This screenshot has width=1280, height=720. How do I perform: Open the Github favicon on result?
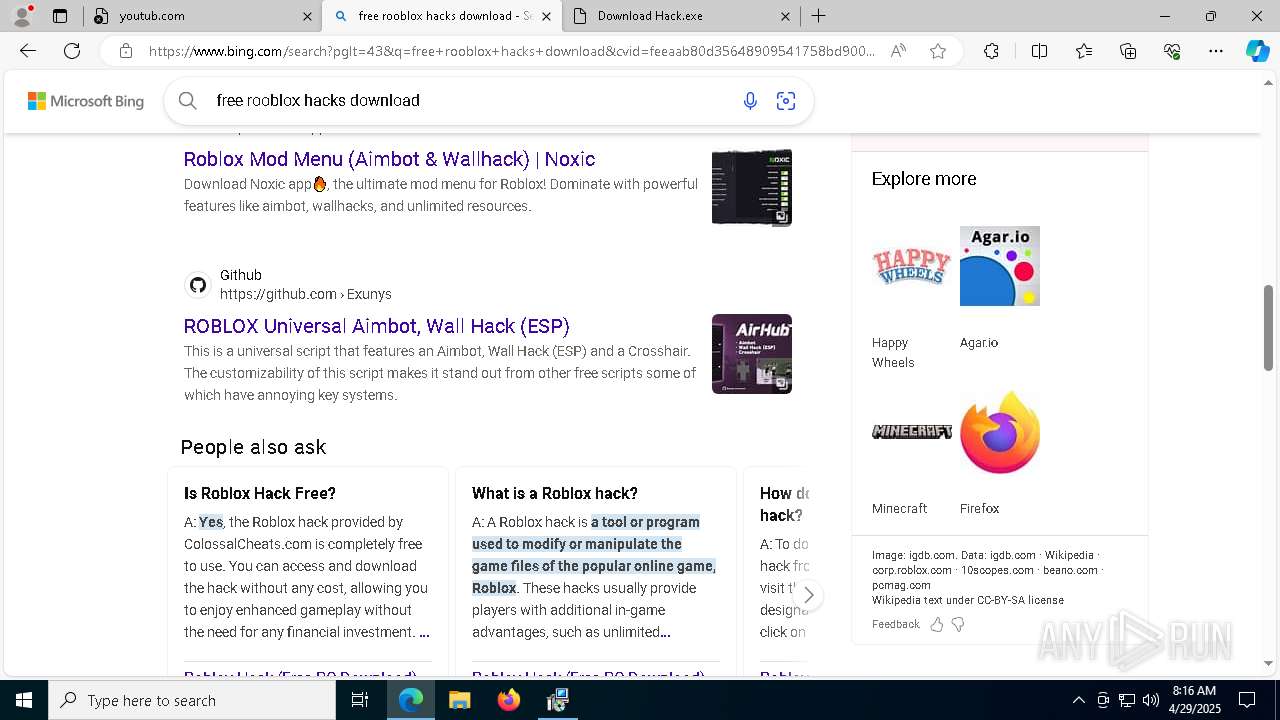coord(198,285)
